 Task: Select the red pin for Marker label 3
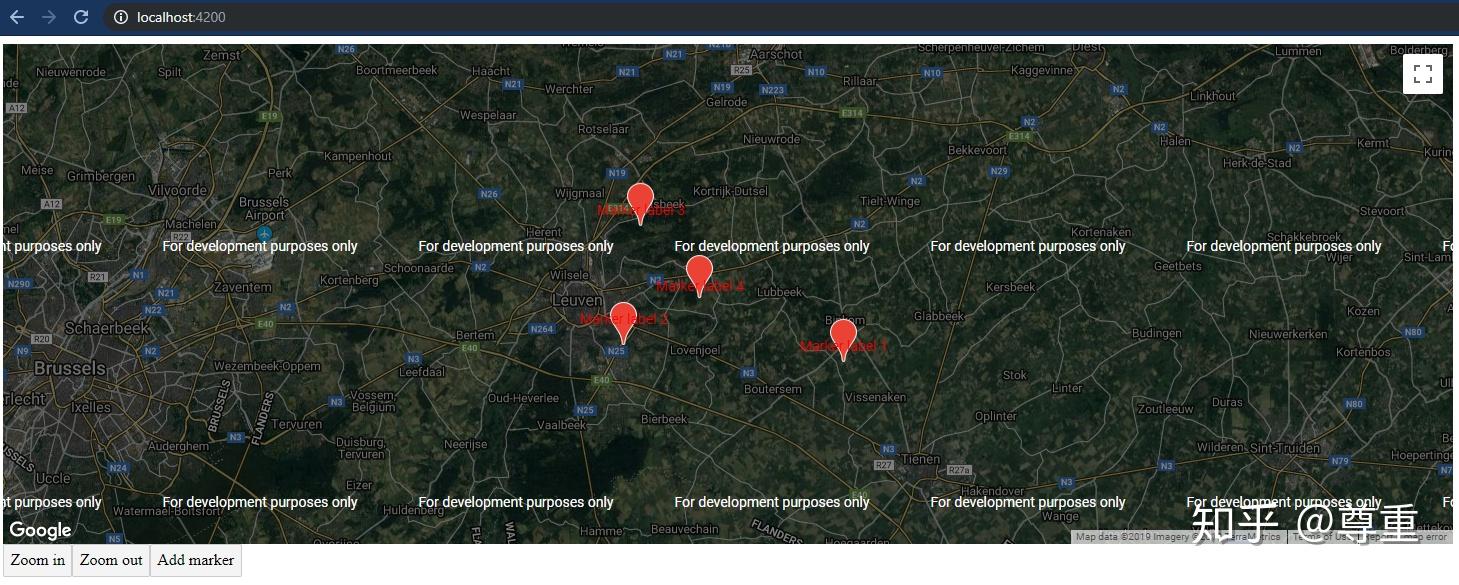pyautogui.click(x=640, y=203)
